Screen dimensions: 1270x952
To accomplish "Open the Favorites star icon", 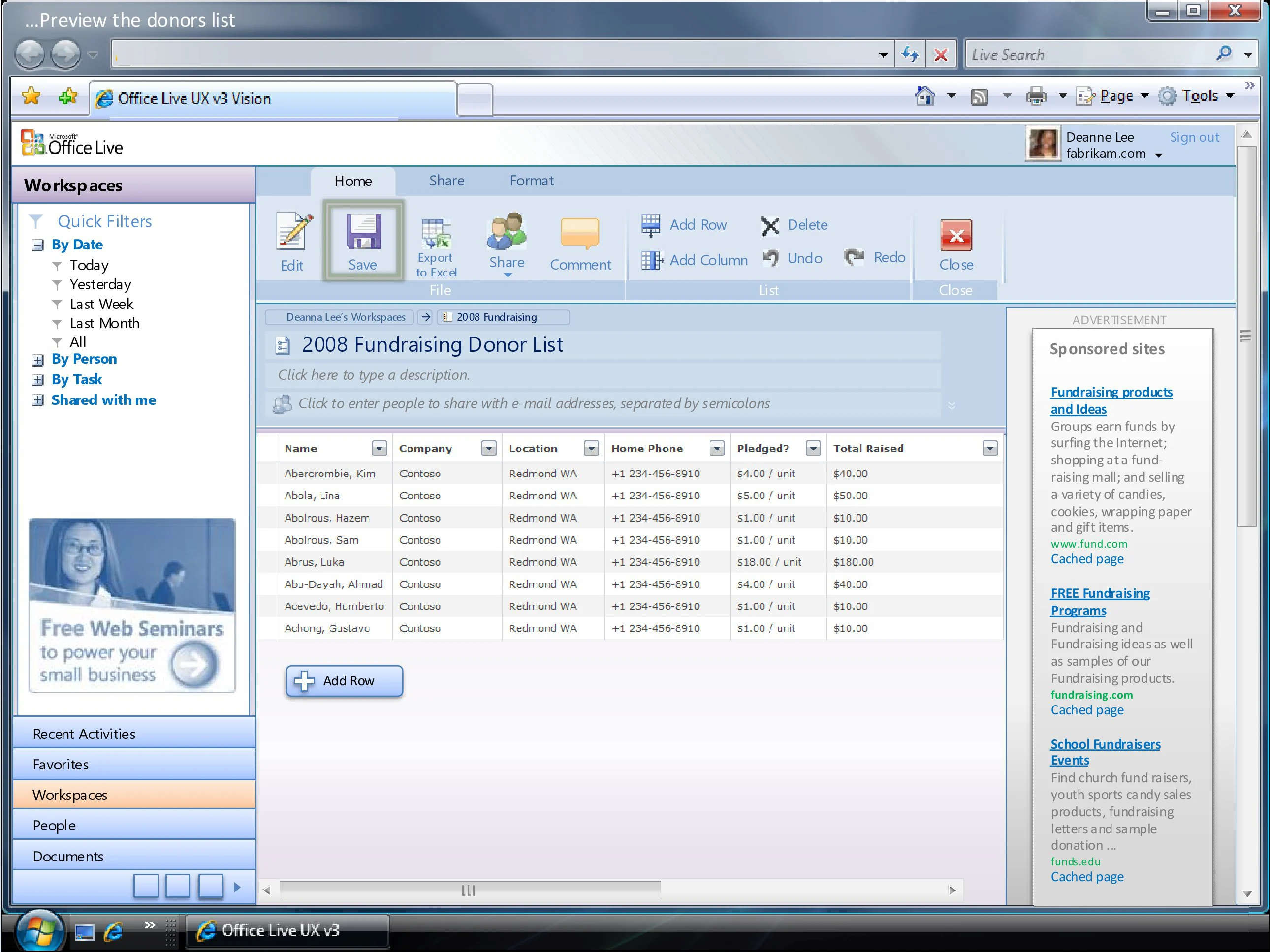I will [x=31, y=96].
